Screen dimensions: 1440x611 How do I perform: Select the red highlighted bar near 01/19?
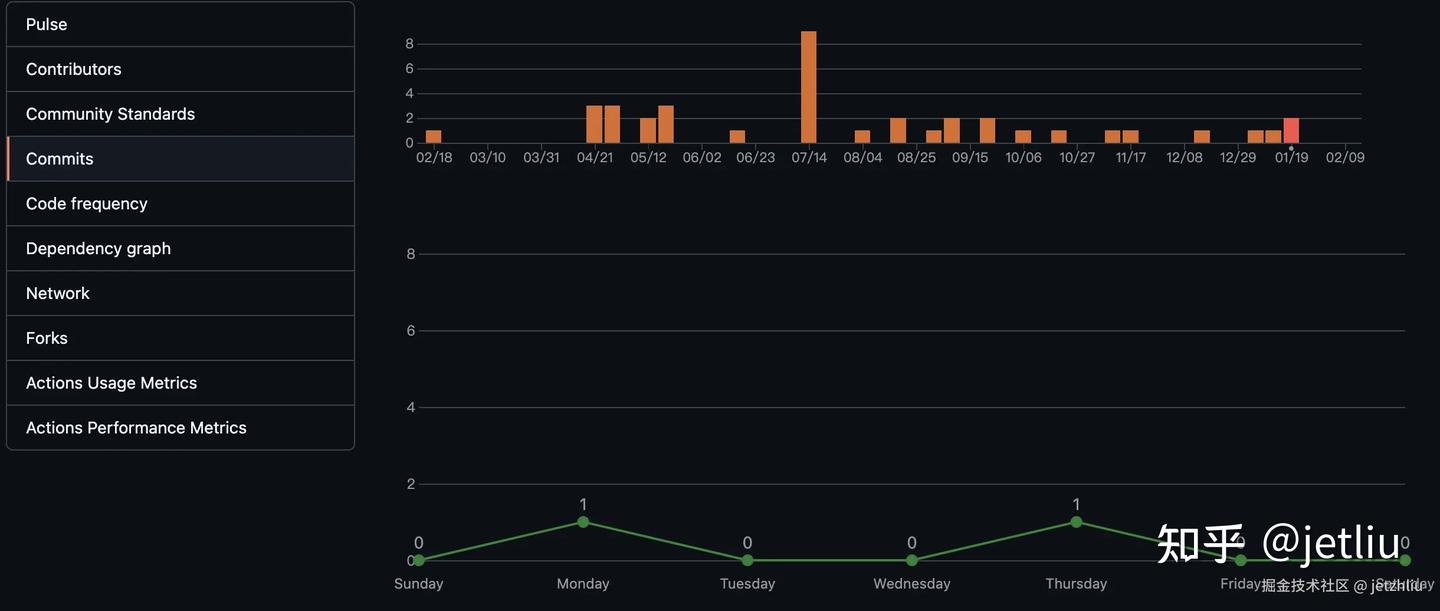[x=1291, y=130]
